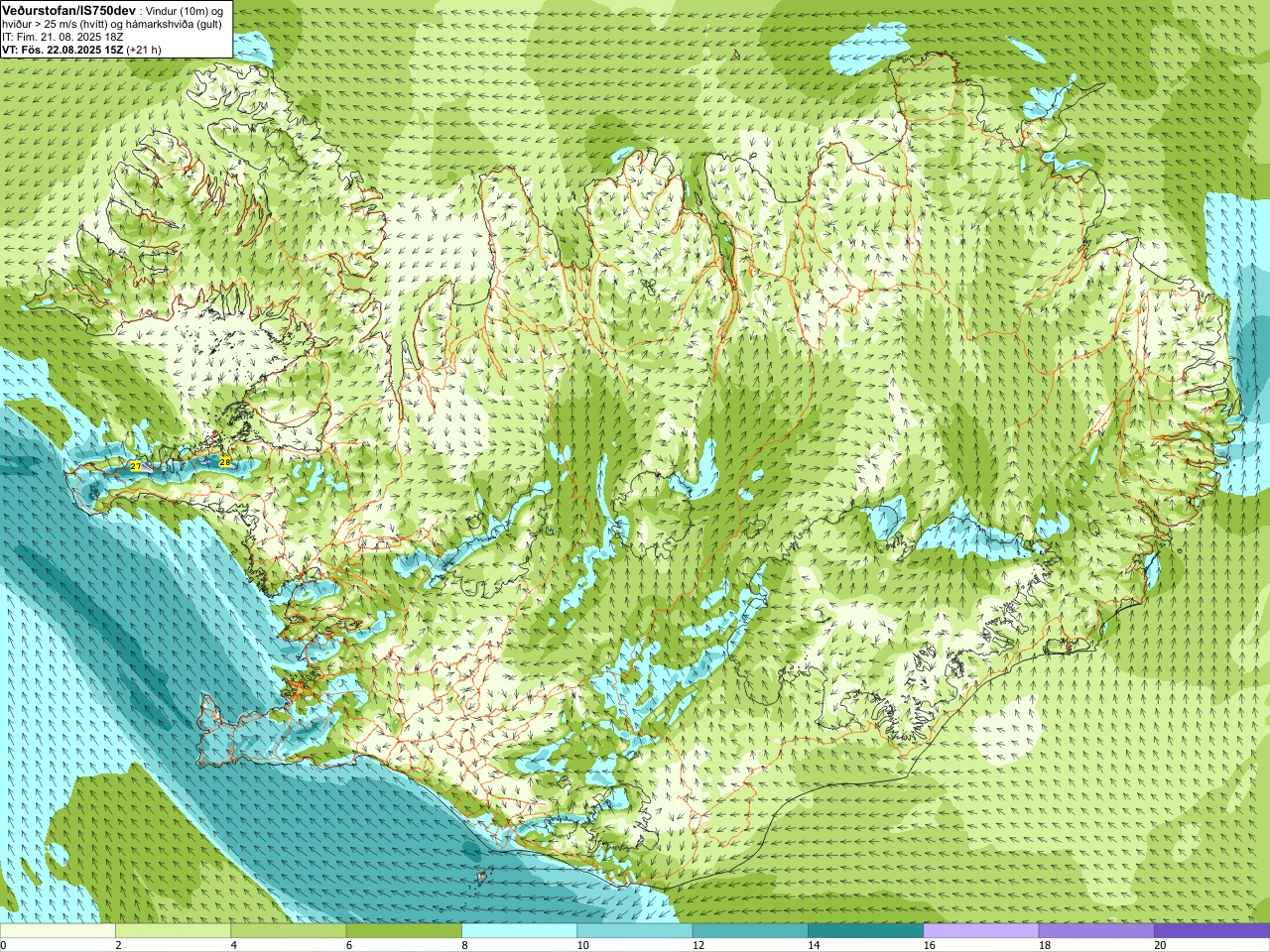Click the 'Vindur (10m) og' heading text
This screenshot has height=952, width=1270.
tap(185, 11)
